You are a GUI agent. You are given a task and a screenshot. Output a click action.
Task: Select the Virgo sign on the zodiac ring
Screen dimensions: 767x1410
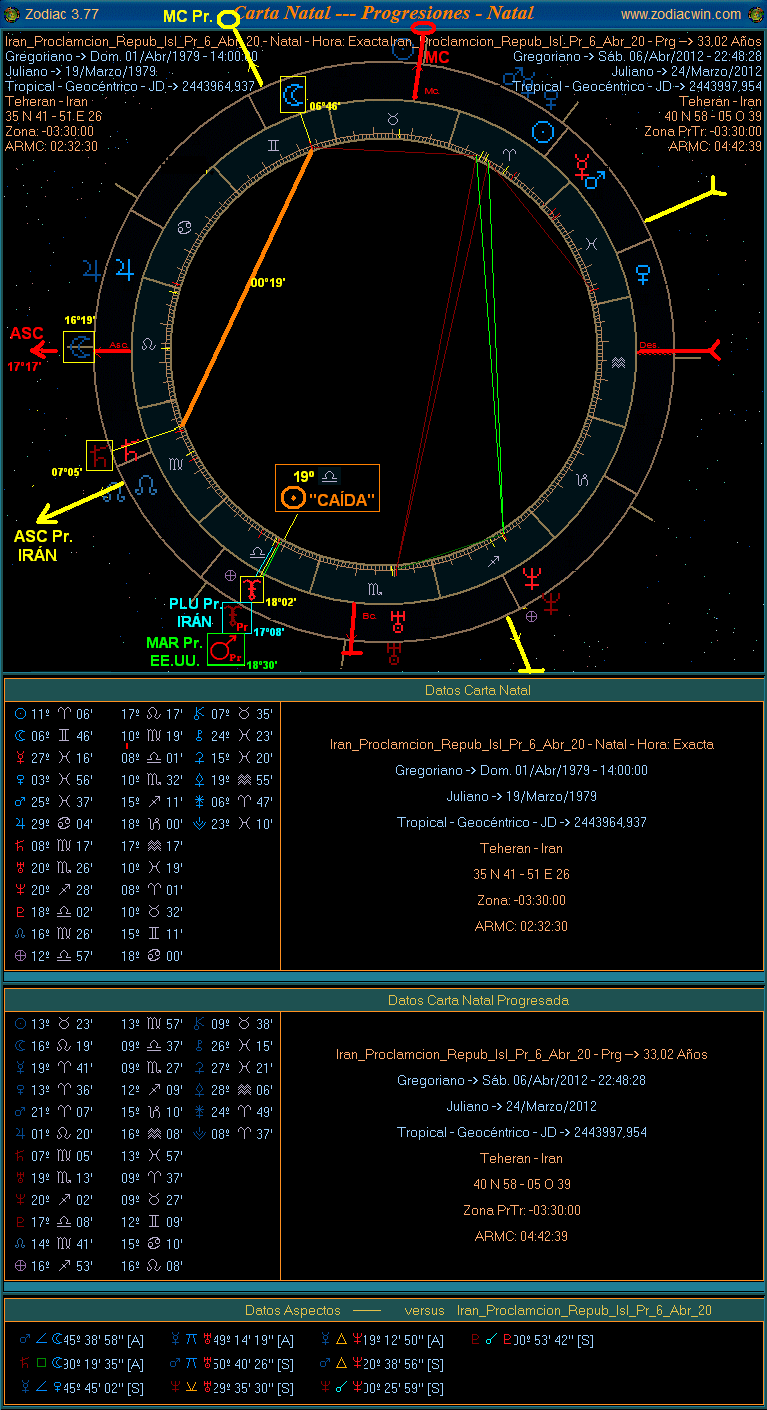click(x=176, y=463)
